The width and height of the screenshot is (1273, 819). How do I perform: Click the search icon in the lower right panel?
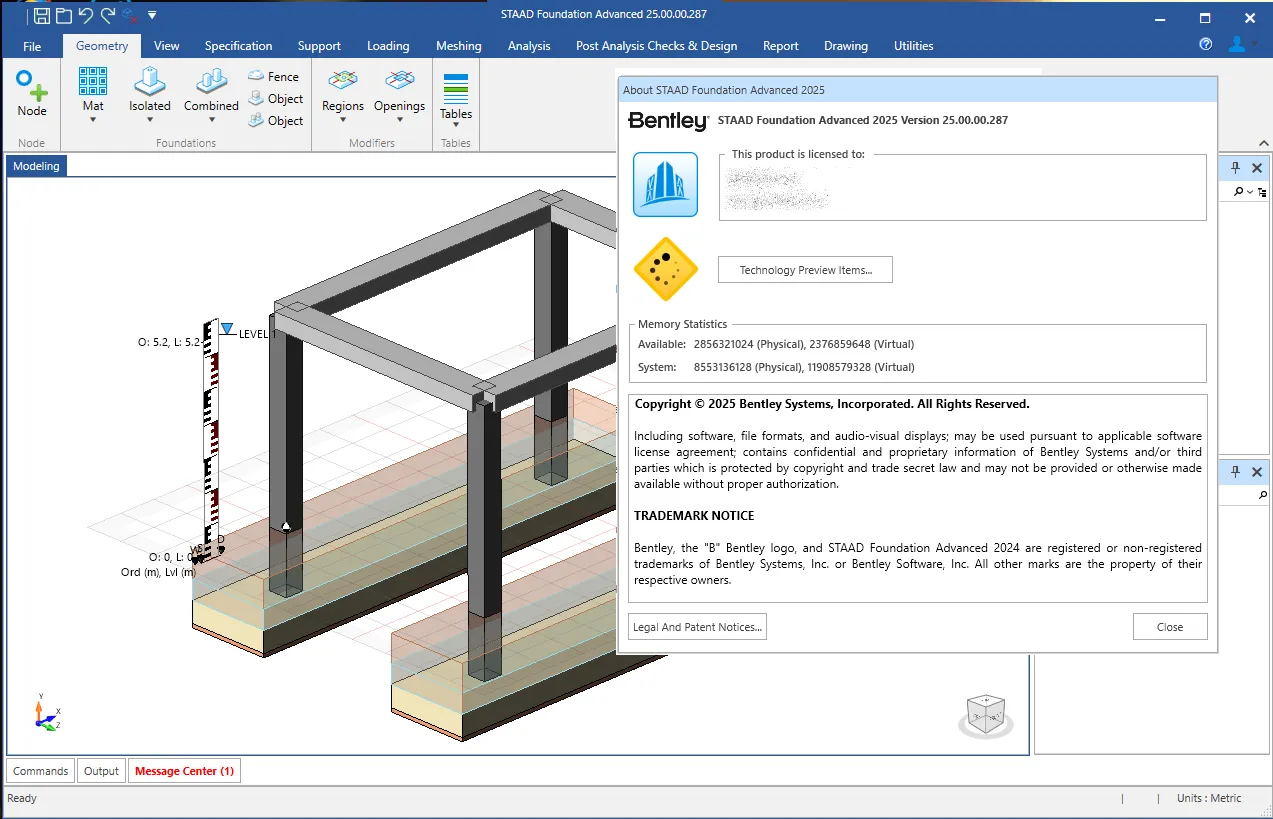tap(1261, 495)
